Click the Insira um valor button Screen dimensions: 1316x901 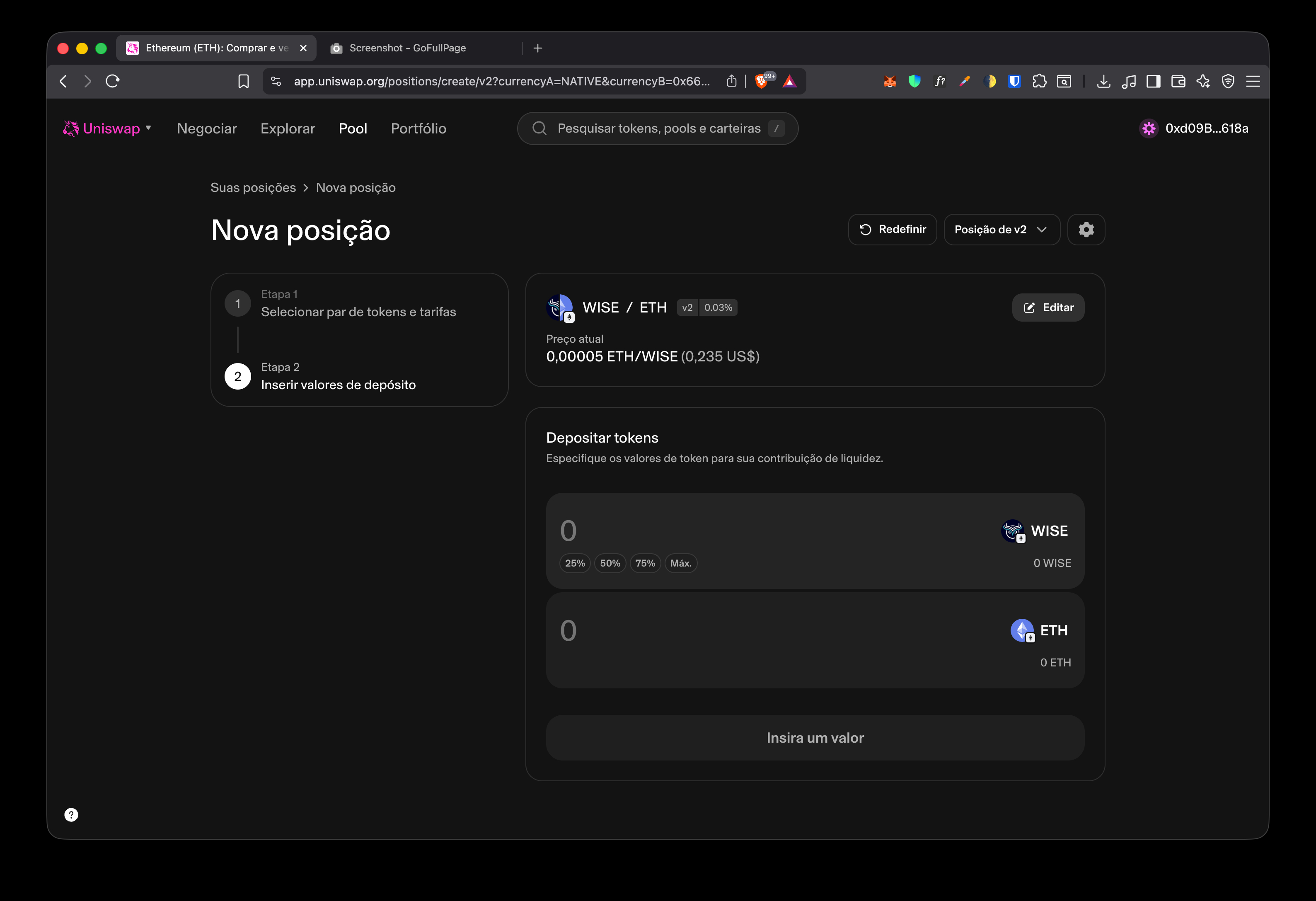point(815,737)
